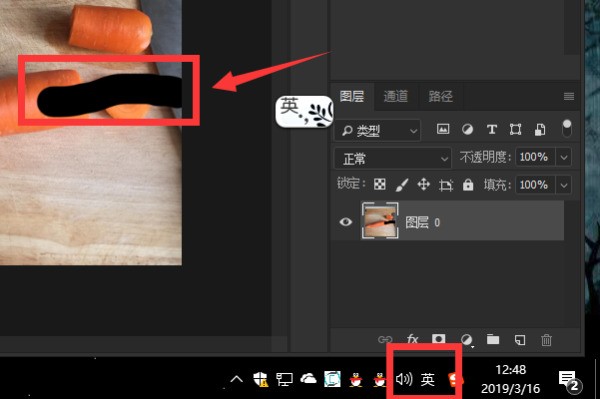Switch to the 通道 tab

click(x=396, y=96)
